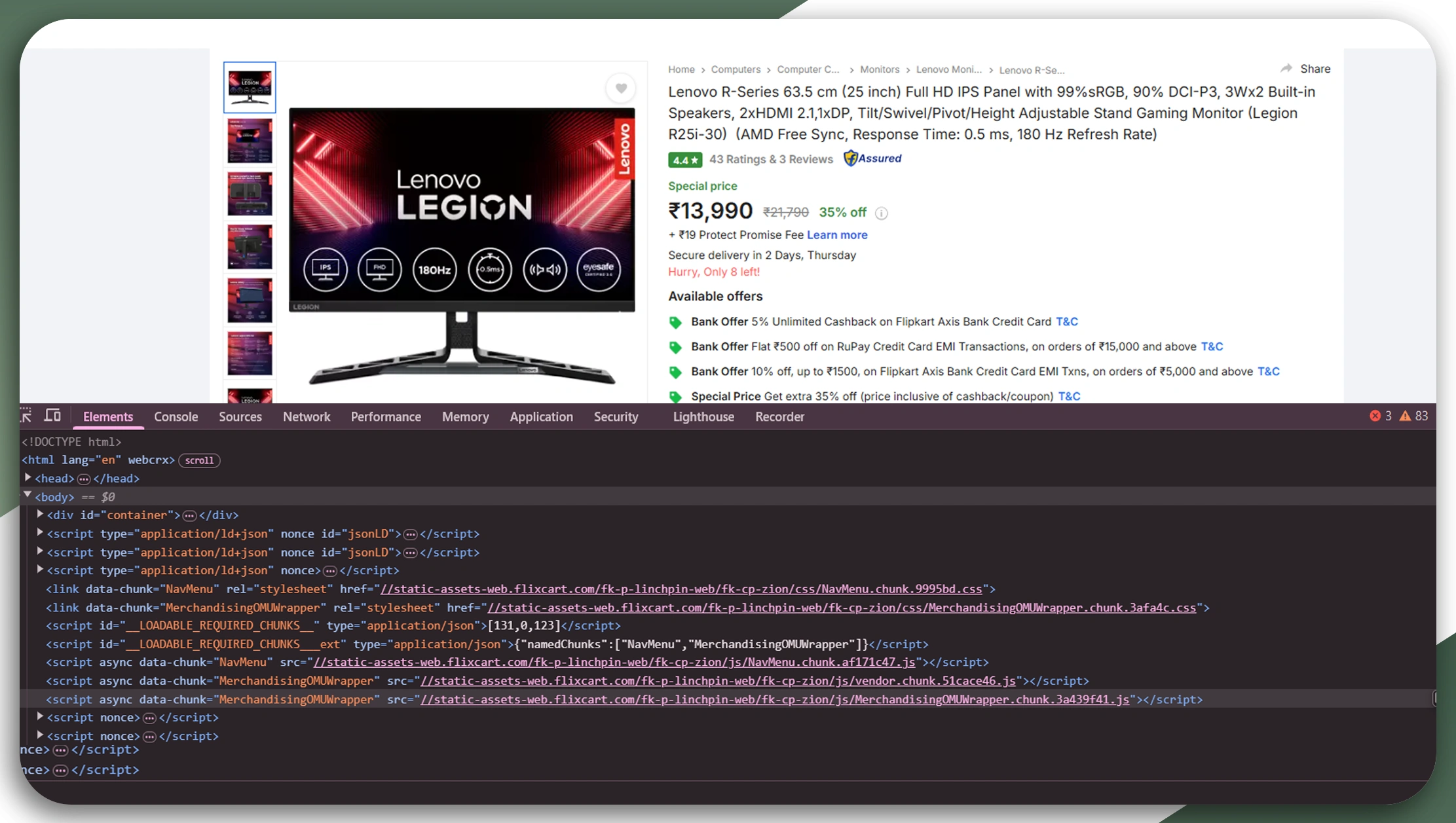Click the main Lenovo Legion monitor image

[462, 246]
